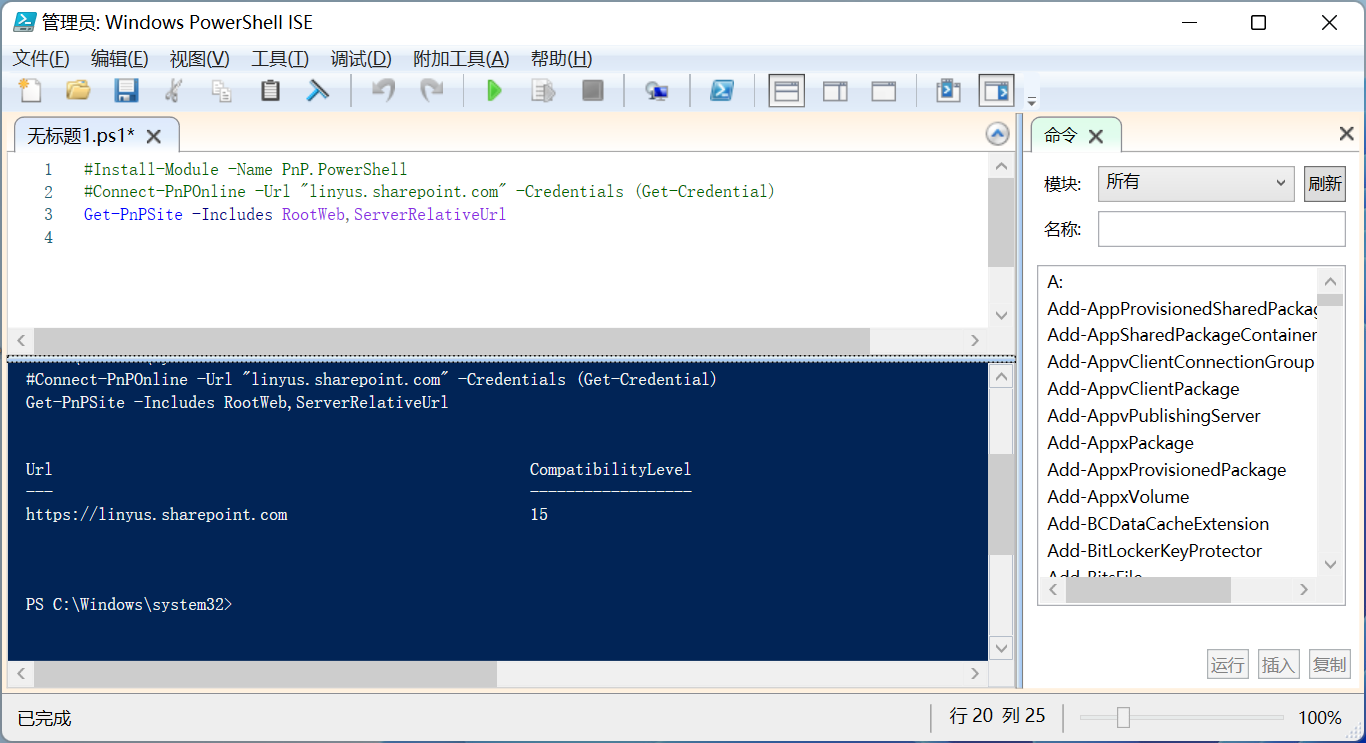Show the script pane on top
The width and height of the screenshot is (1366, 743).
click(x=787, y=91)
